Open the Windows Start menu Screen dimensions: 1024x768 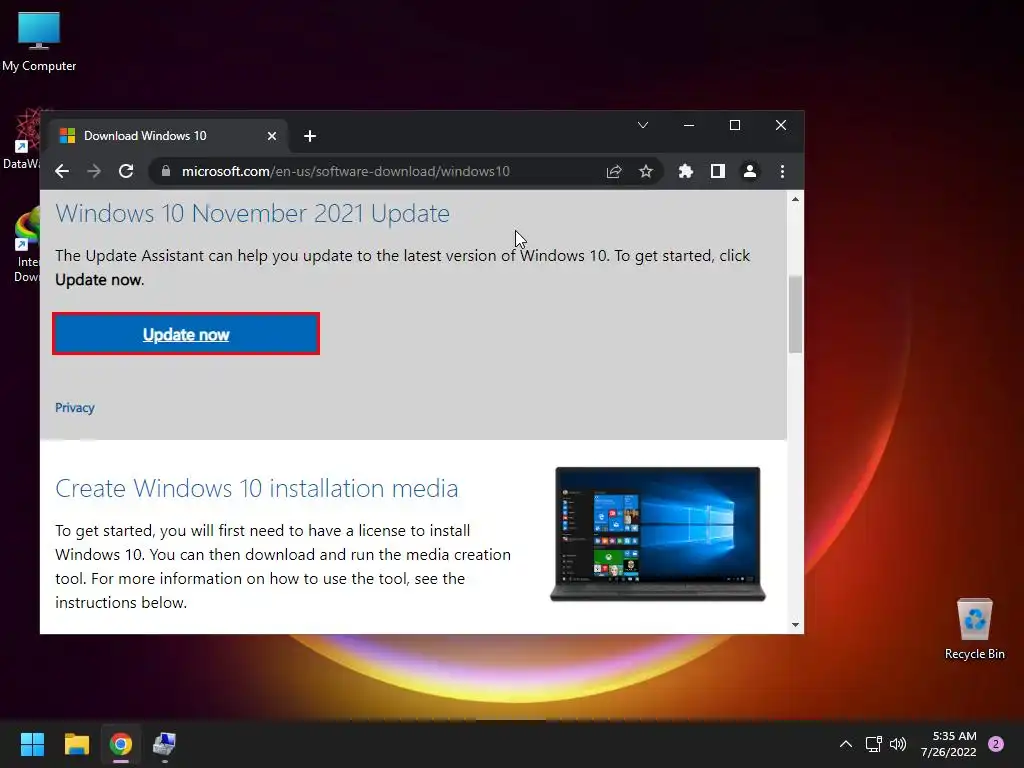32,744
